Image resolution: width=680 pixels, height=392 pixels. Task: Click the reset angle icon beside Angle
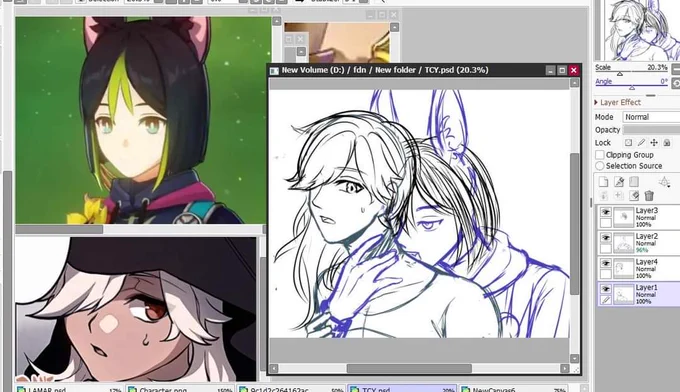tap(676, 83)
